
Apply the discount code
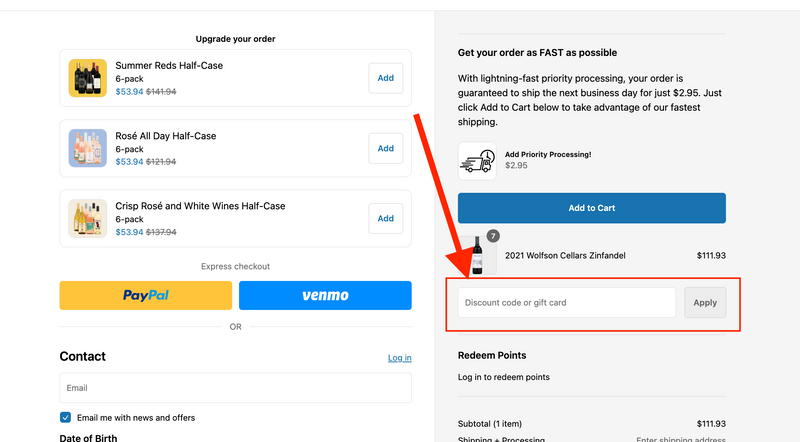pyautogui.click(x=705, y=302)
